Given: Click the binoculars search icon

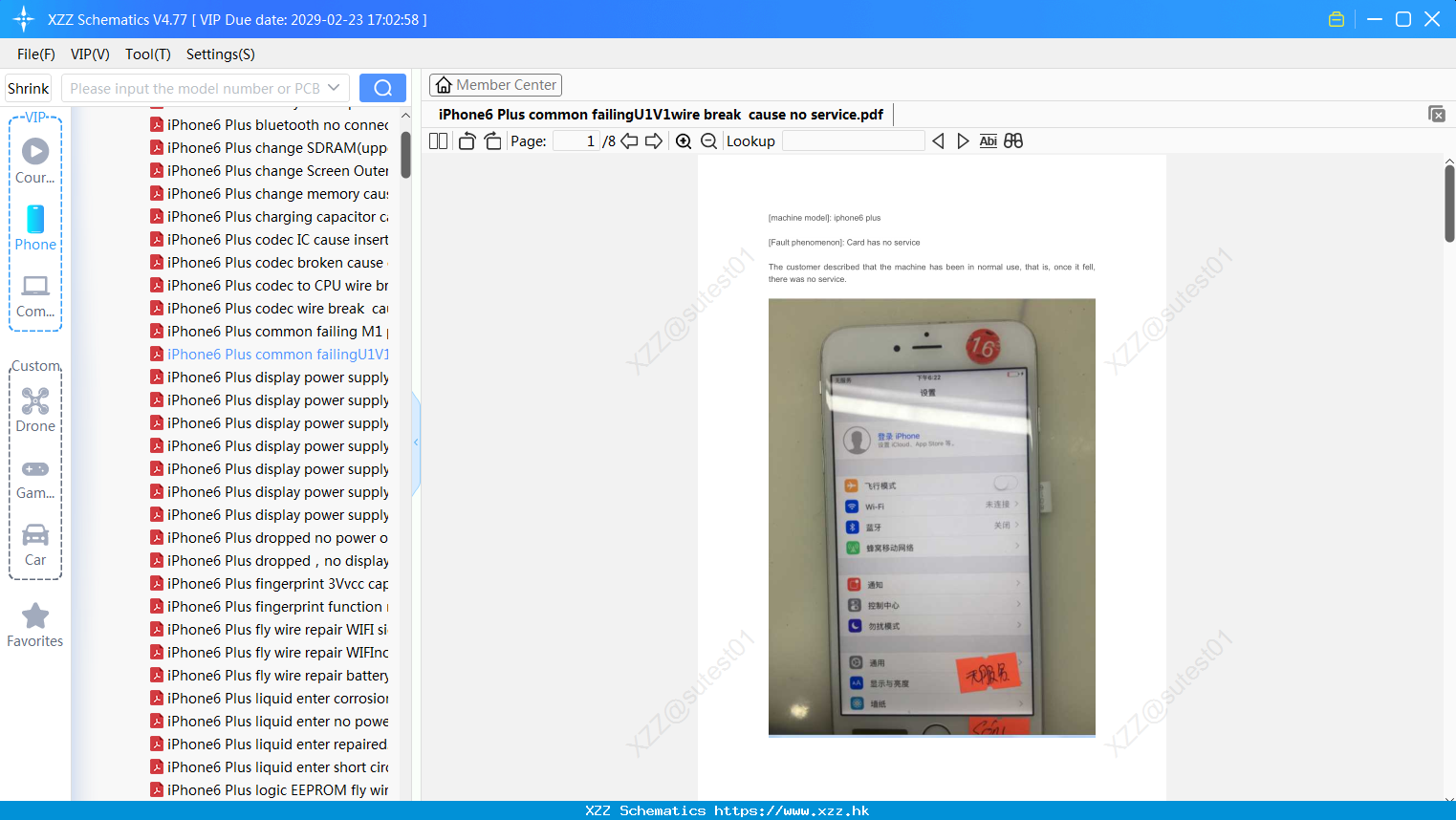Looking at the screenshot, I should pos(1013,141).
